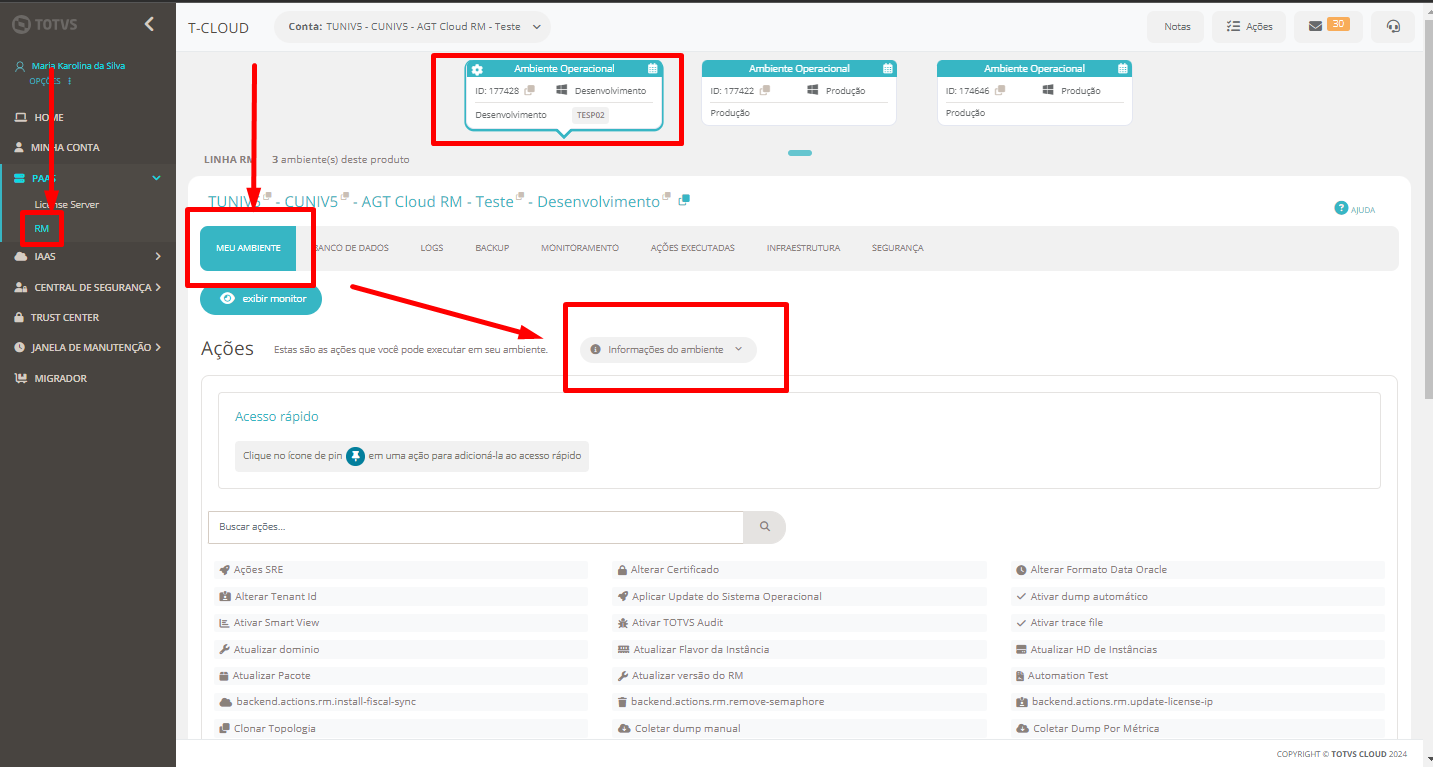1433x767 pixels.
Task: Click the calendar icon on environment card 177422
Action: click(x=887, y=69)
